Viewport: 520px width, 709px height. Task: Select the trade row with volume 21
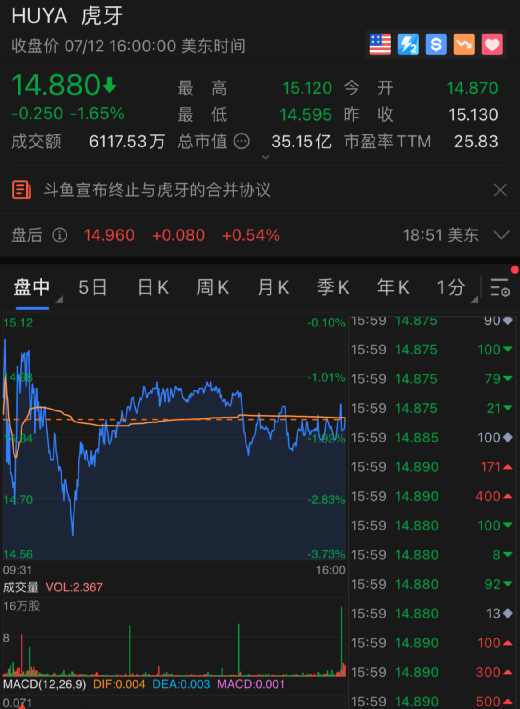click(432, 408)
